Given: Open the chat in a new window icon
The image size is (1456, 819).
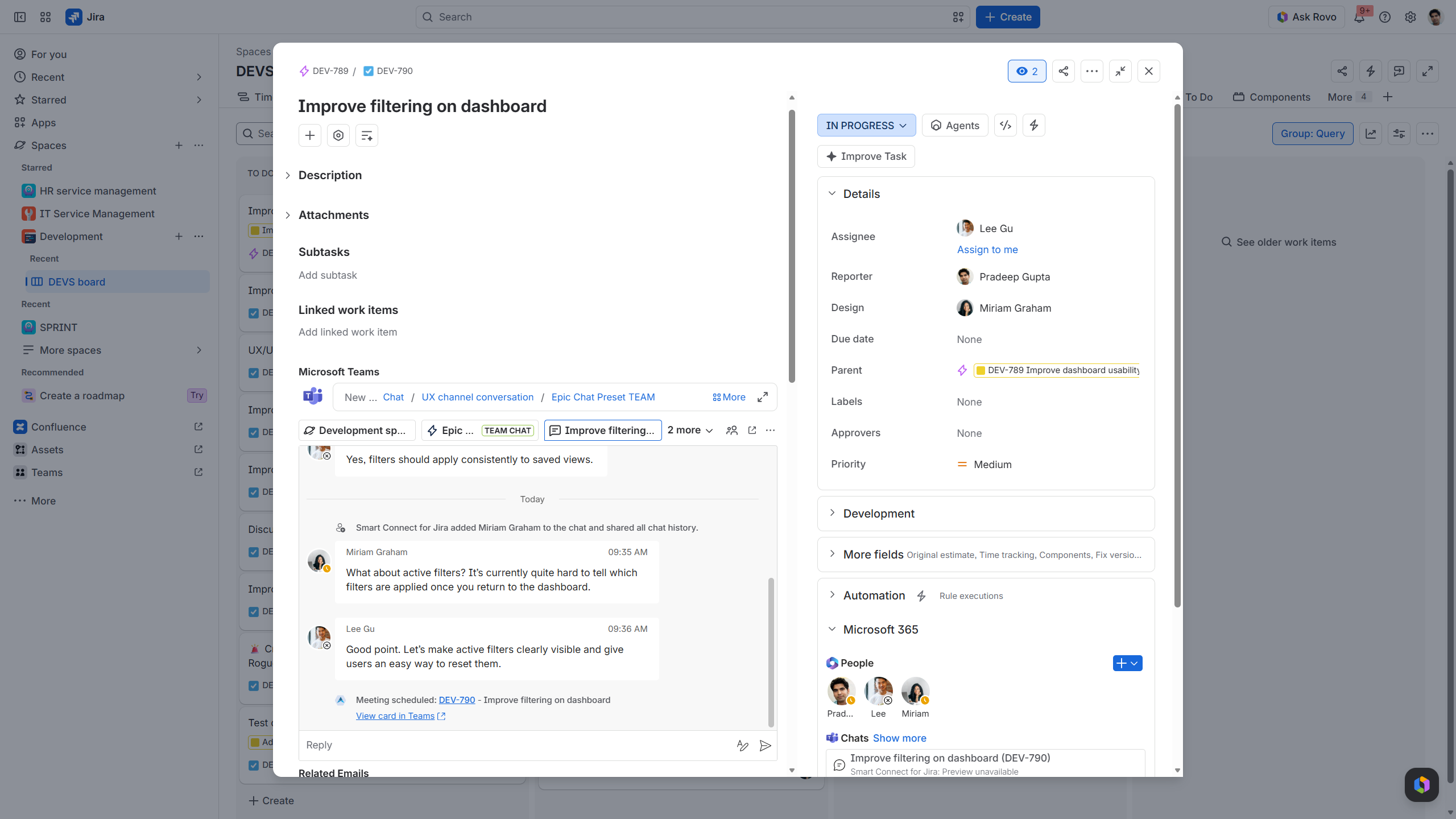Looking at the screenshot, I should 752,431.
